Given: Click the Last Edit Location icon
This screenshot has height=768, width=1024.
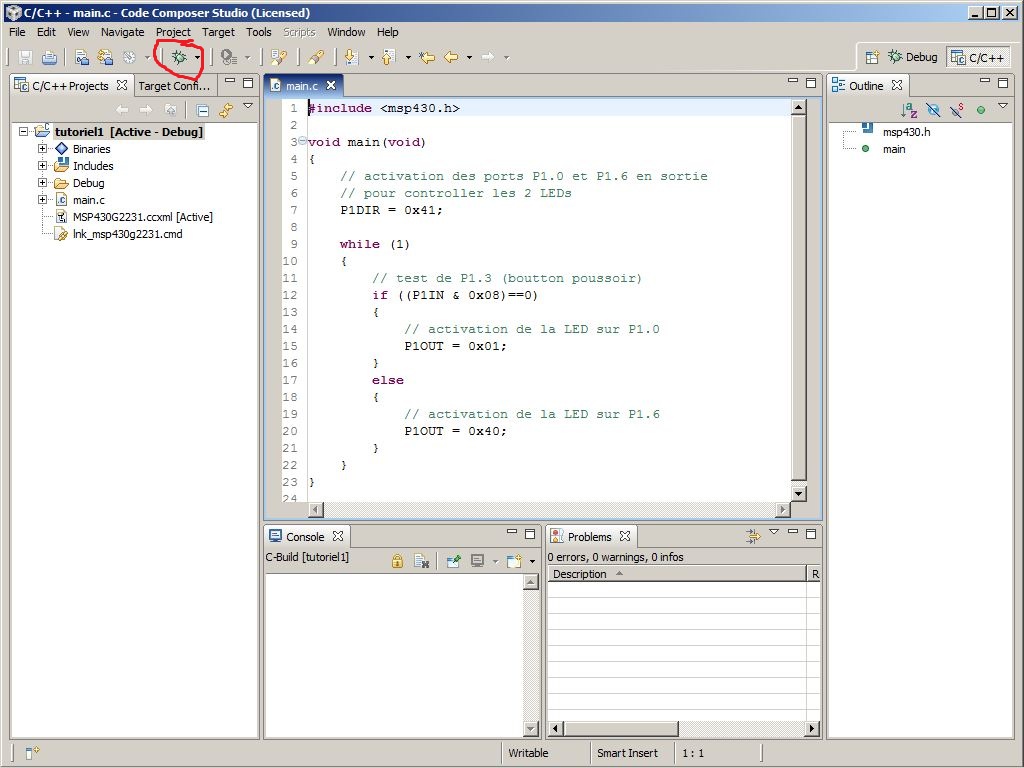Looking at the screenshot, I should [x=427, y=57].
